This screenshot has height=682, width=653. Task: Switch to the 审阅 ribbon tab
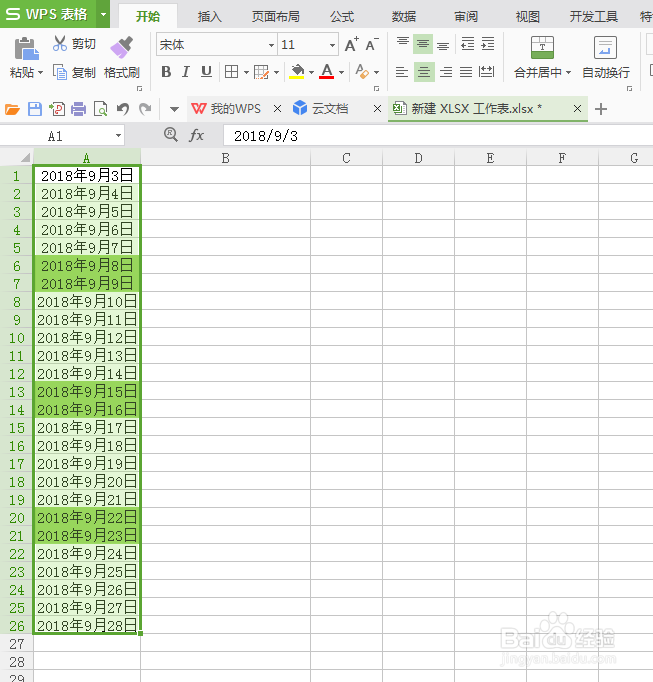pyautogui.click(x=466, y=17)
